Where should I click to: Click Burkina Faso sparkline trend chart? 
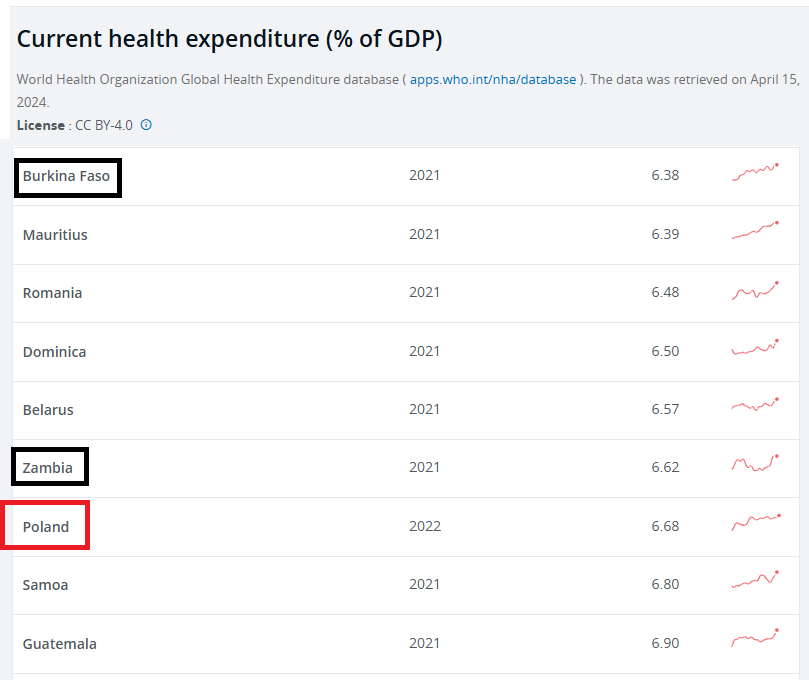(x=755, y=172)
